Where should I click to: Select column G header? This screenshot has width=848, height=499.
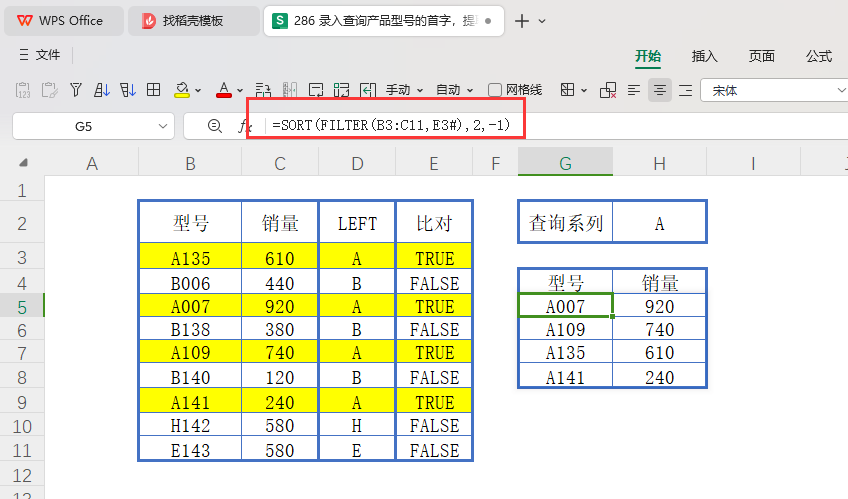[x=565, y=163]
